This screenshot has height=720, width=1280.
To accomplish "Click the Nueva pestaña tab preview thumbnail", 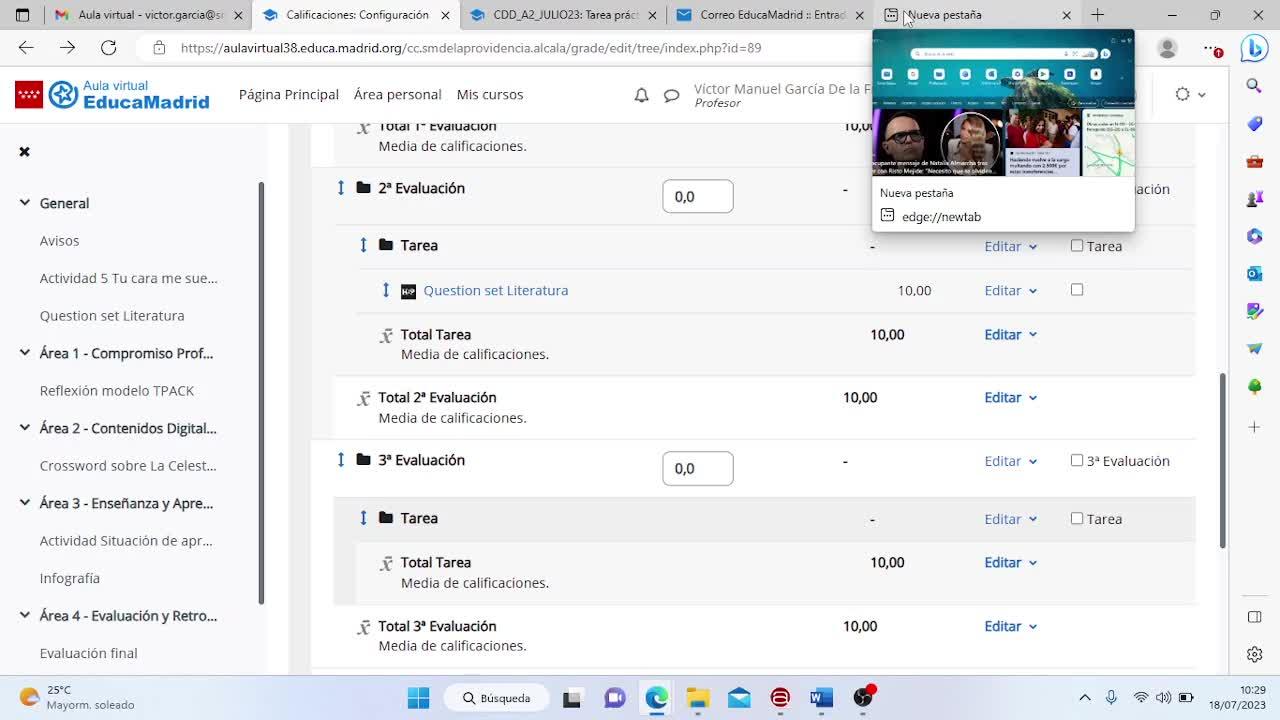I will pos(1004,105).
